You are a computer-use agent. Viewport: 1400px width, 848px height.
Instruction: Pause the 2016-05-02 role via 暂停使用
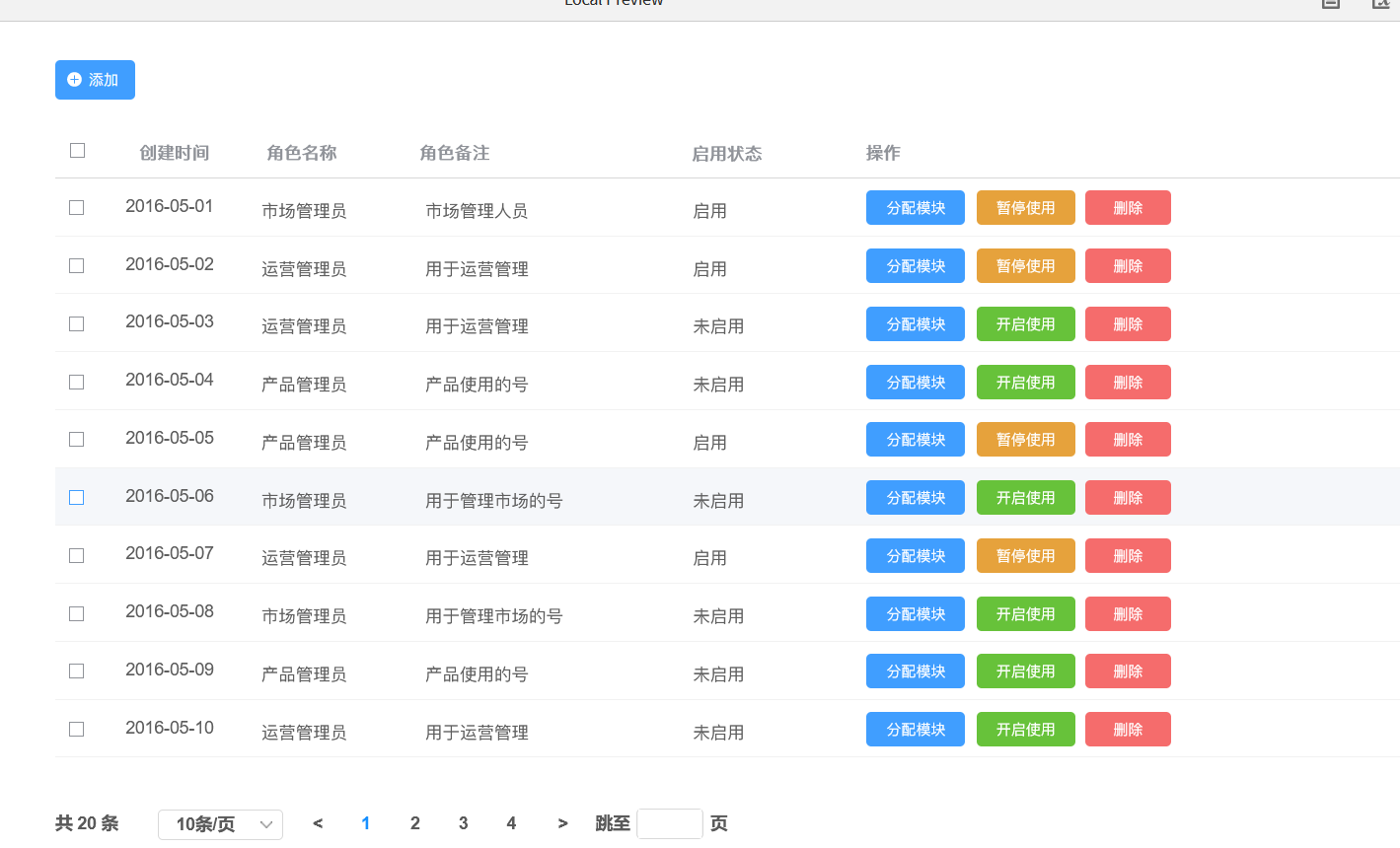[x=1026, y=266]
